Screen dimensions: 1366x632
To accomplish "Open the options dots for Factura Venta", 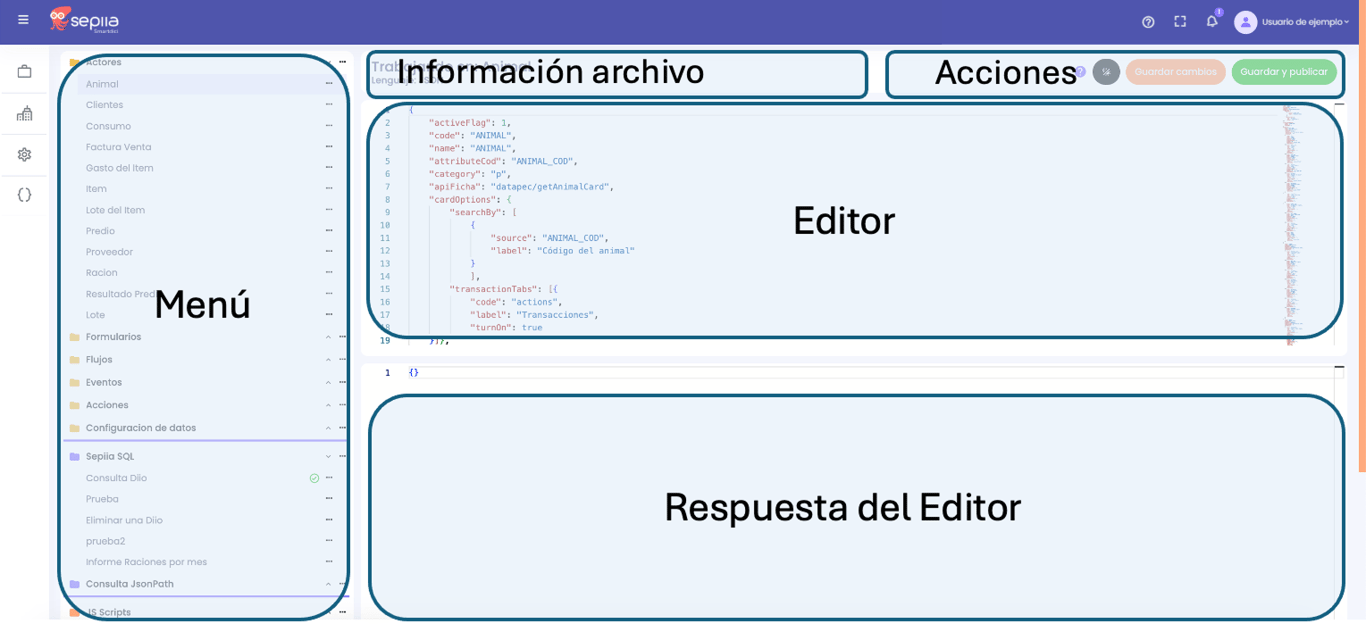I will [329, 147].
